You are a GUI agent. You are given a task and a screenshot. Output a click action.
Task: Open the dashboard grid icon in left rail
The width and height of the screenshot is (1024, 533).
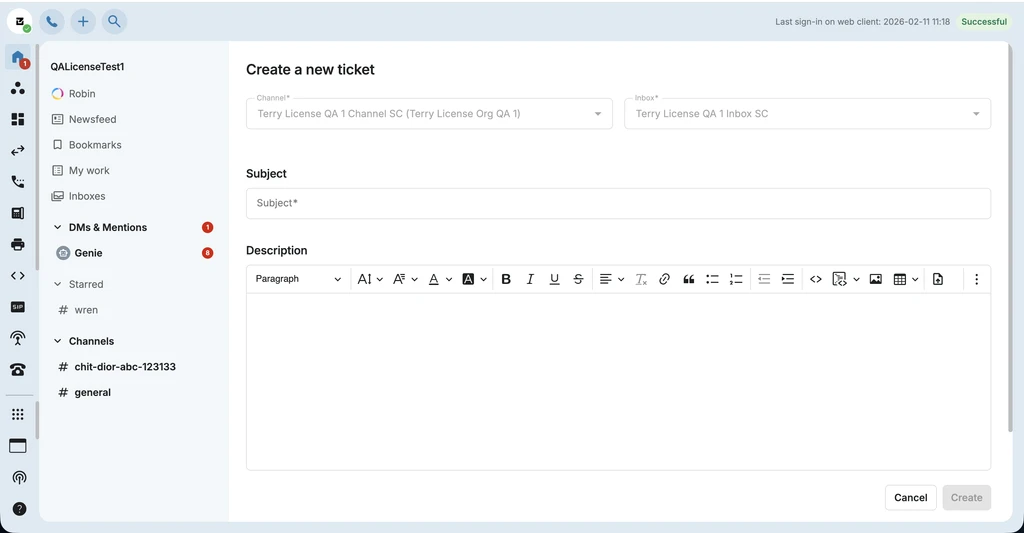[18, 119]
